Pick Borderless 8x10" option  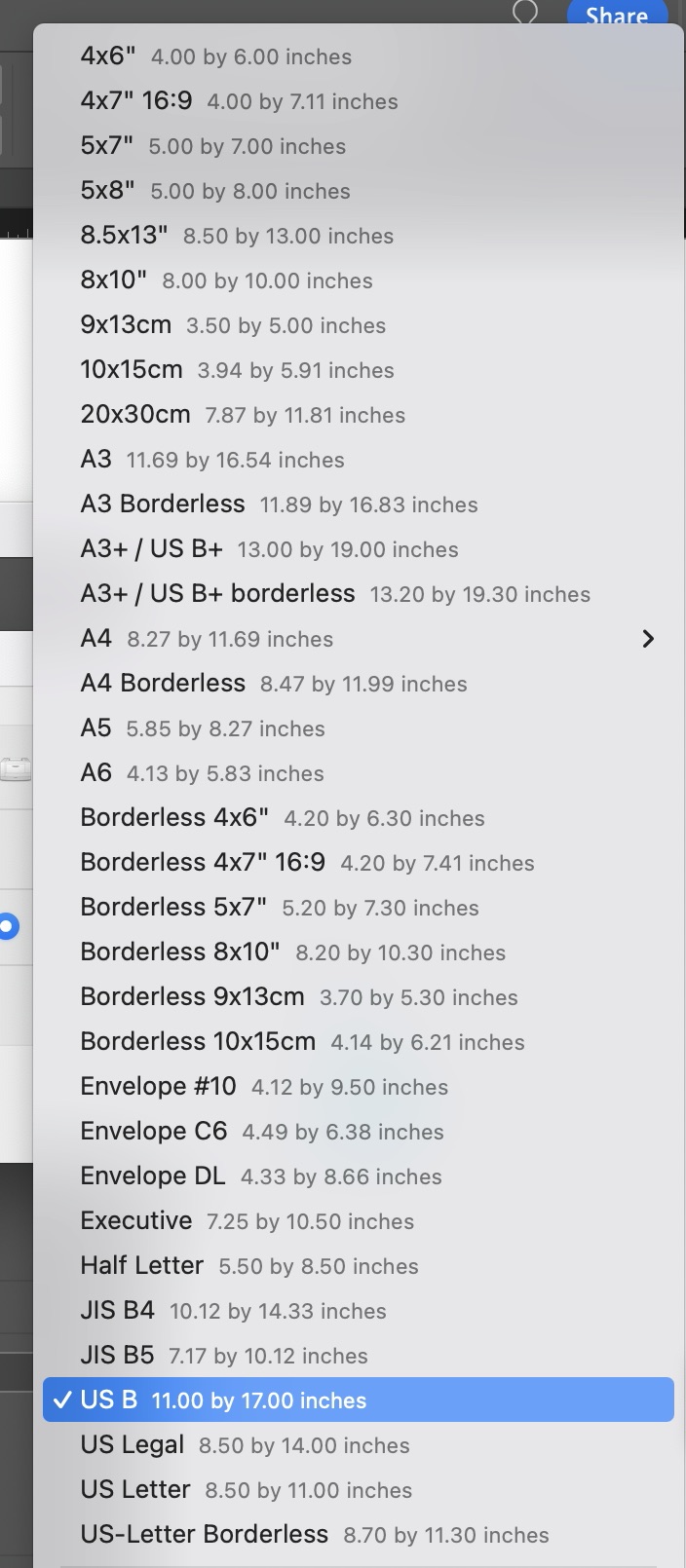(x=292, y=952)
